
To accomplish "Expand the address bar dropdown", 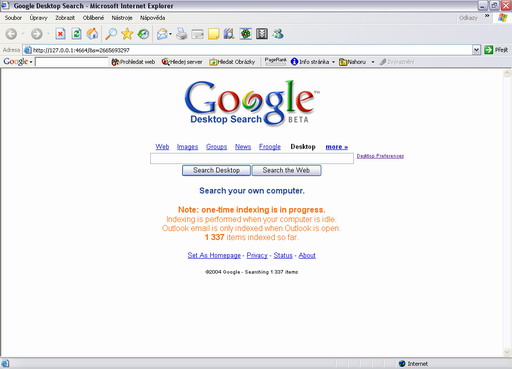I will point(476,50).
